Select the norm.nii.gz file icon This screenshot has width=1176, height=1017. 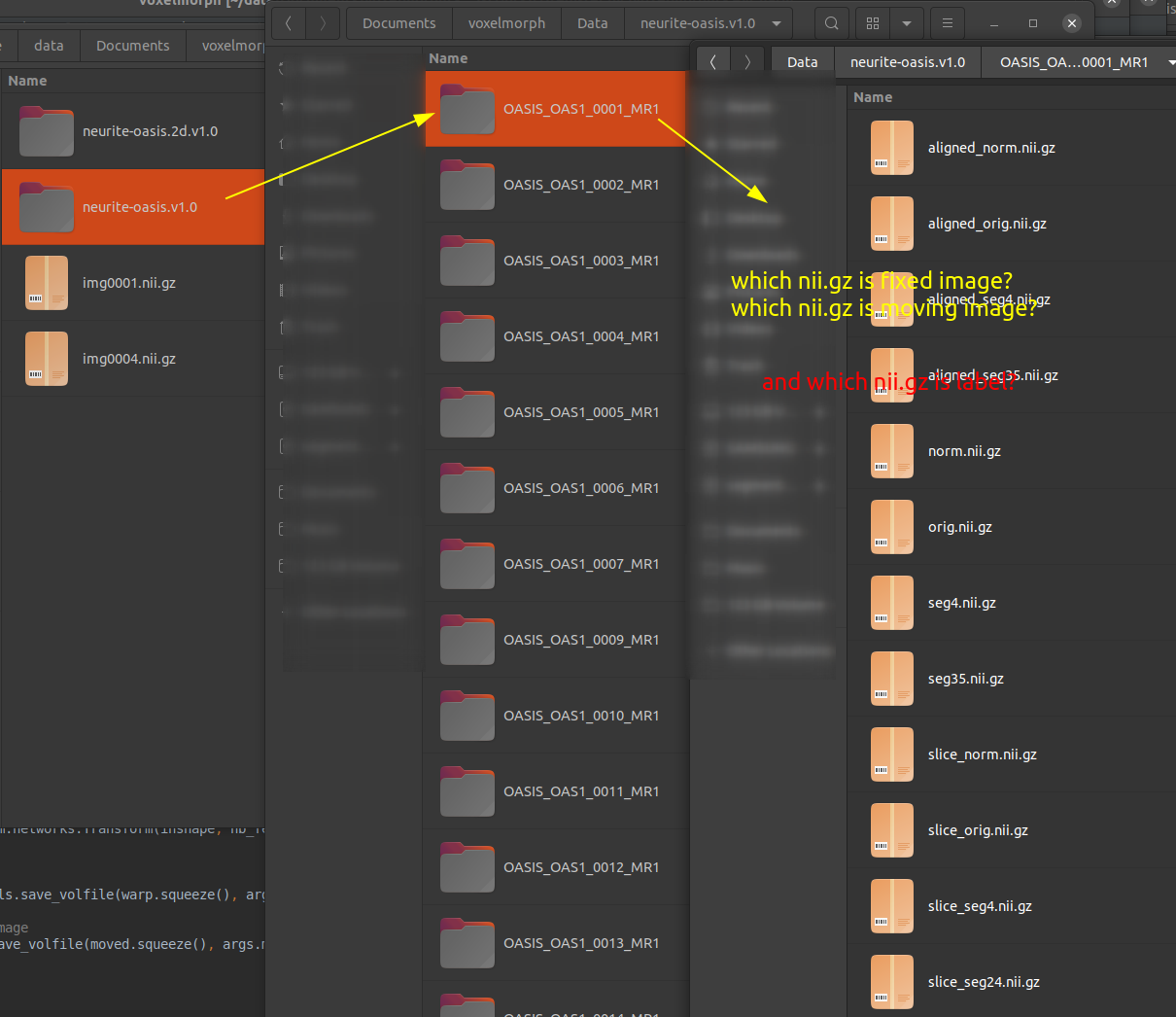coord(891,451)
